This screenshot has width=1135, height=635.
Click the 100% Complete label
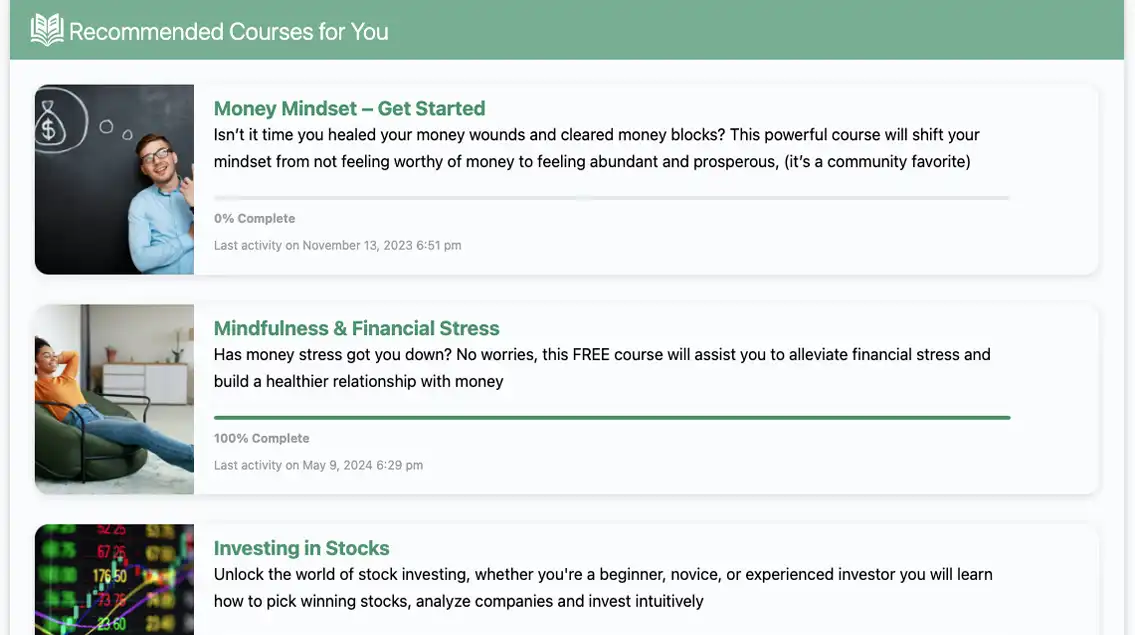click(x=261, y=438)
